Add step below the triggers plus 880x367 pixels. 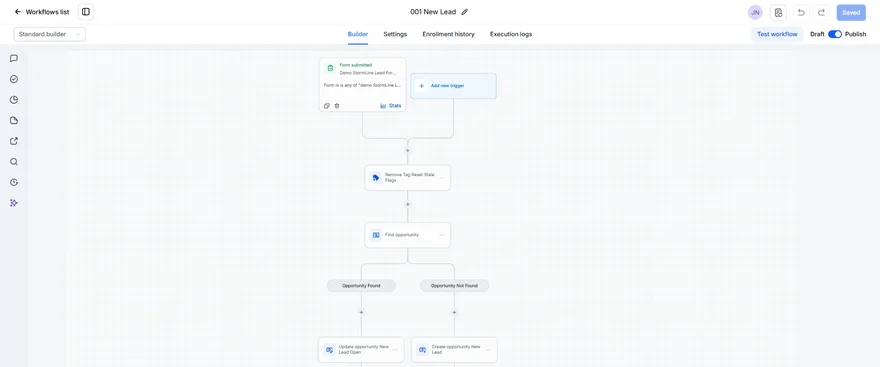[x=407, y=150]
